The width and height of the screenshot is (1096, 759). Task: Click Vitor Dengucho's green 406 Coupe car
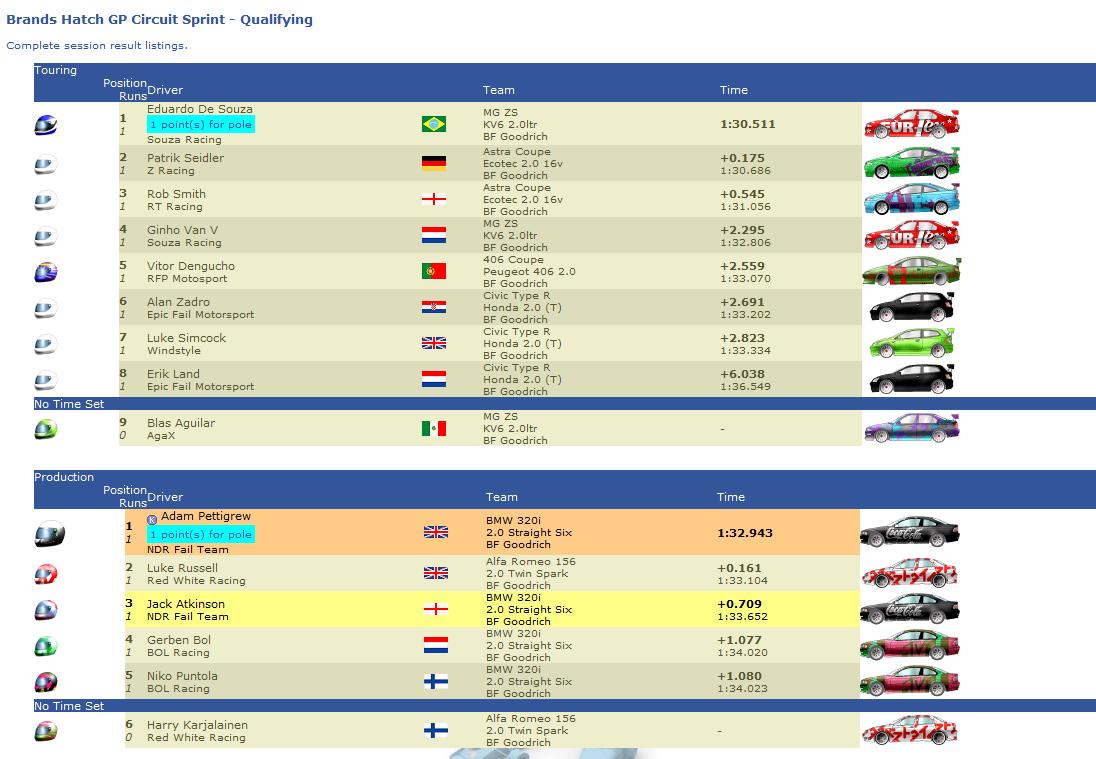coord(912,271)
